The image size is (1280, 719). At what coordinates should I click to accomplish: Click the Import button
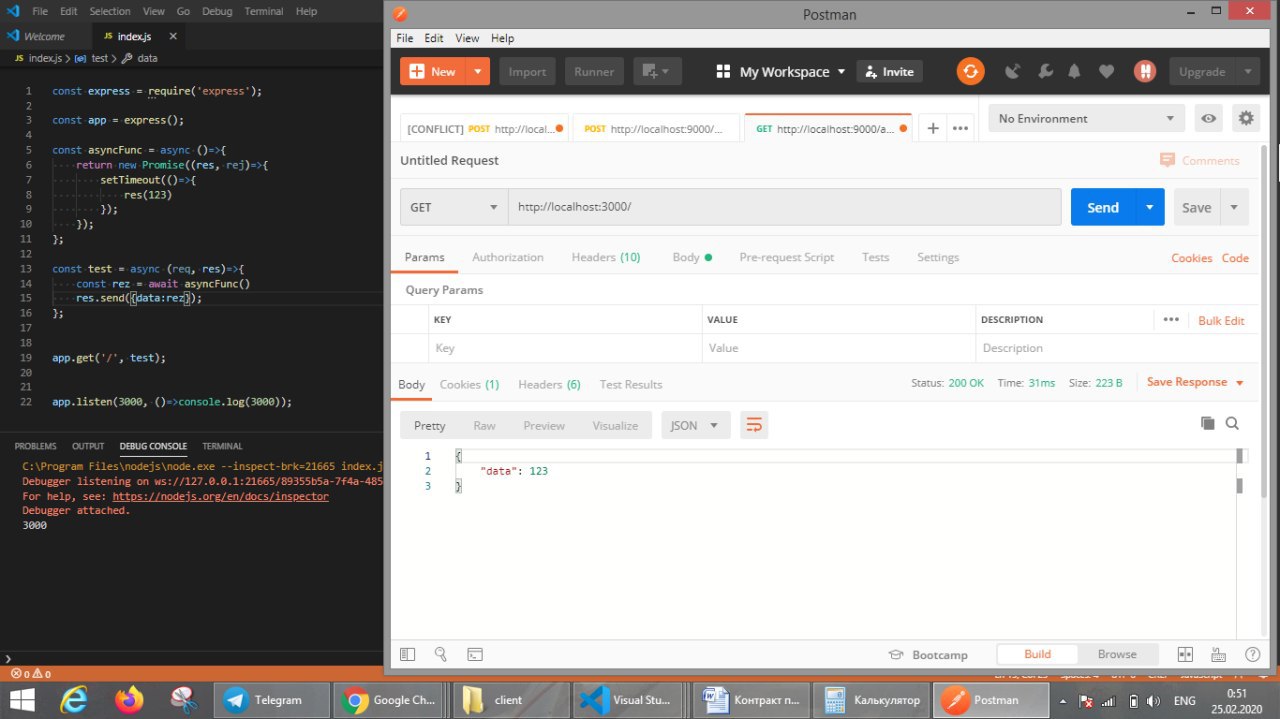coord(527,71)
